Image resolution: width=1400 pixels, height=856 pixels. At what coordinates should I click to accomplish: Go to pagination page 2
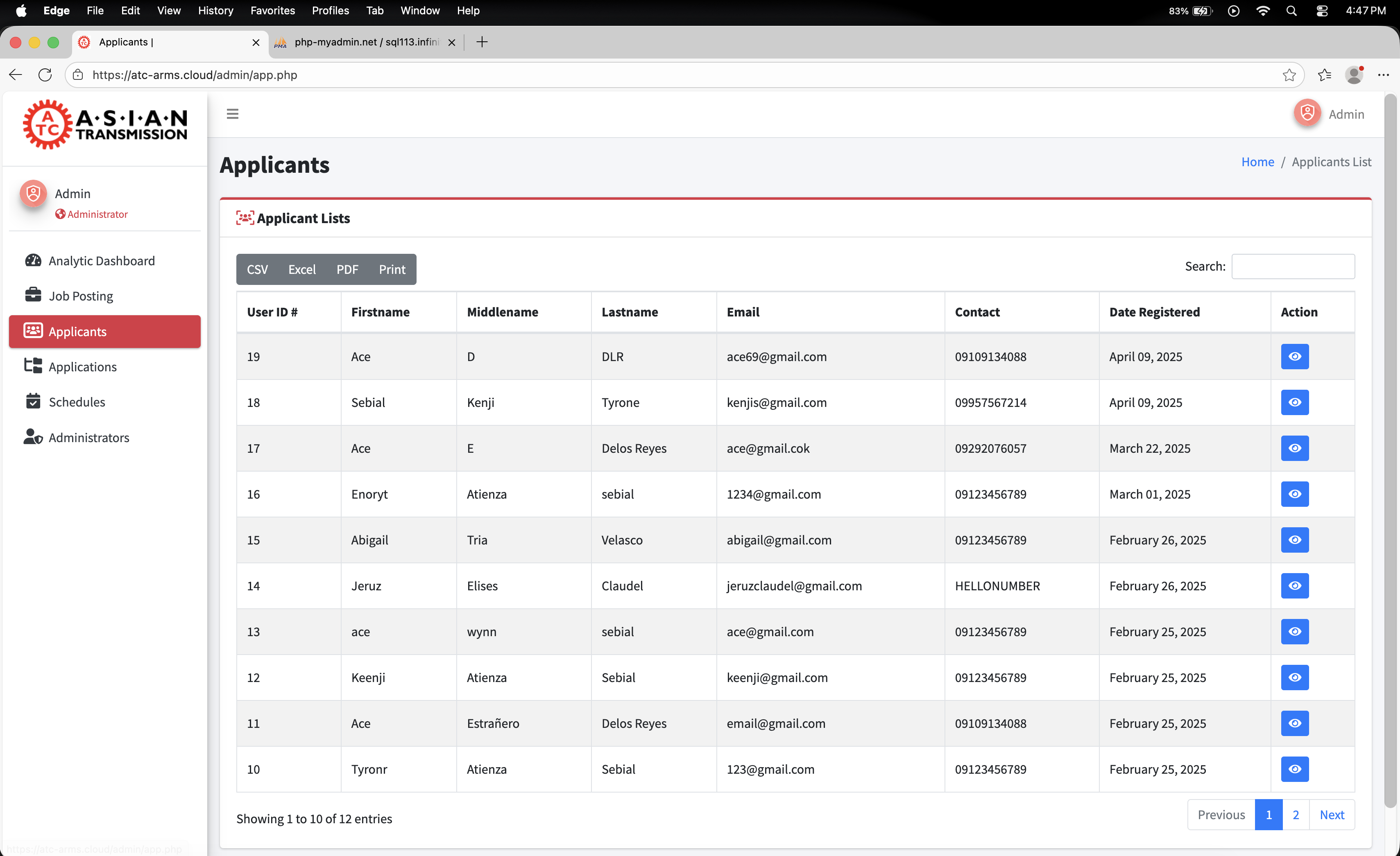click(x=1296, y=815)
